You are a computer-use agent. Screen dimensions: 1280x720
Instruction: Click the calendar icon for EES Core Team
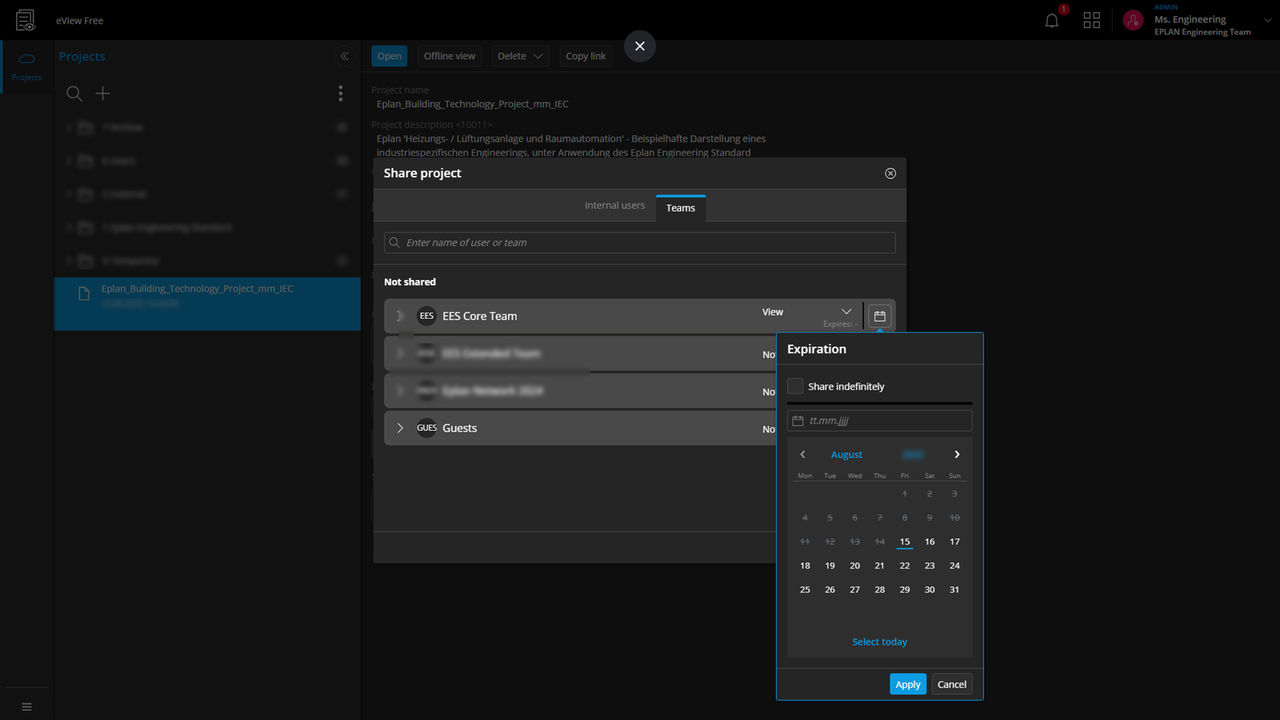click(x=880, y=316)
